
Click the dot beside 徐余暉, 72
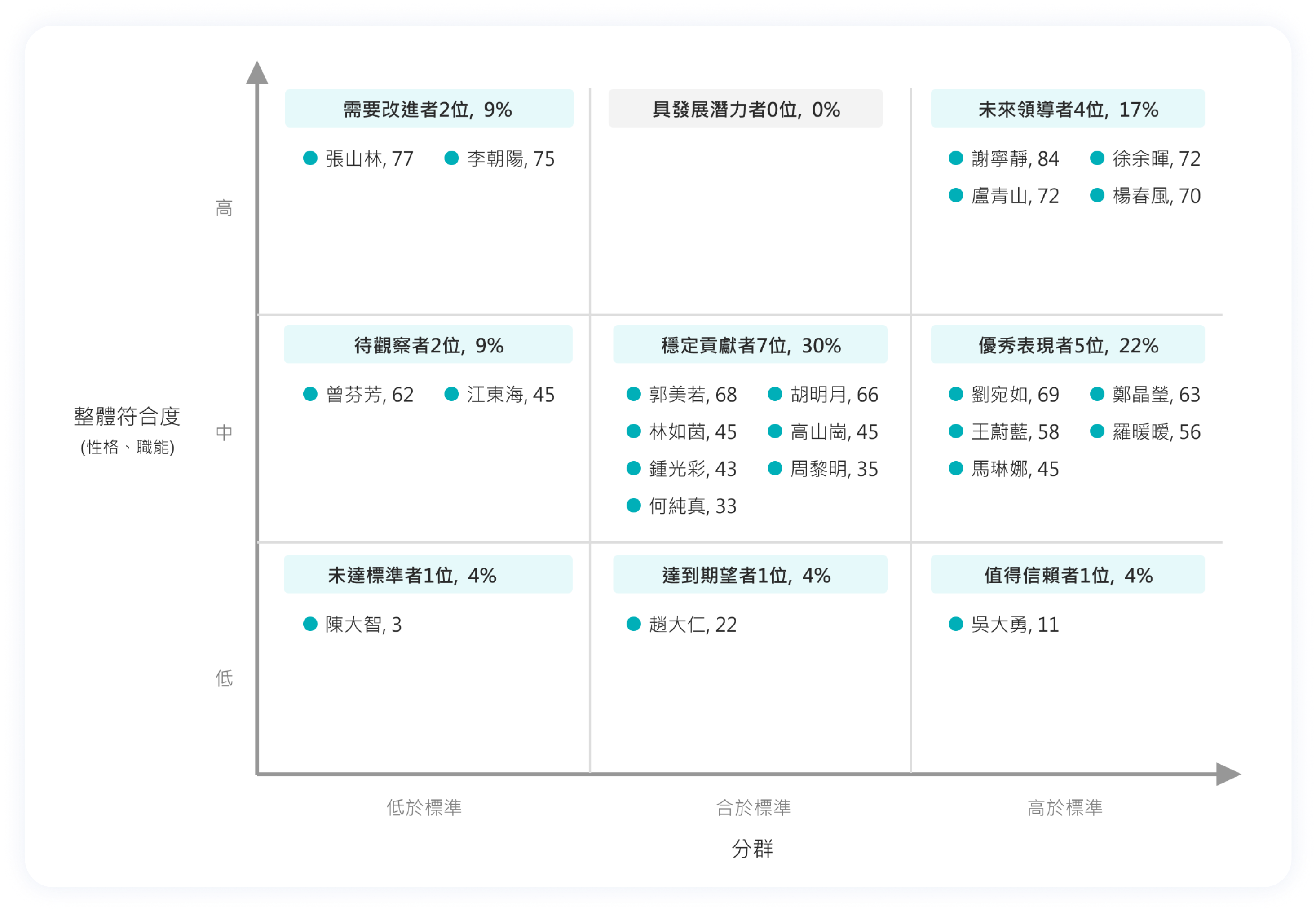[1096, 158]
